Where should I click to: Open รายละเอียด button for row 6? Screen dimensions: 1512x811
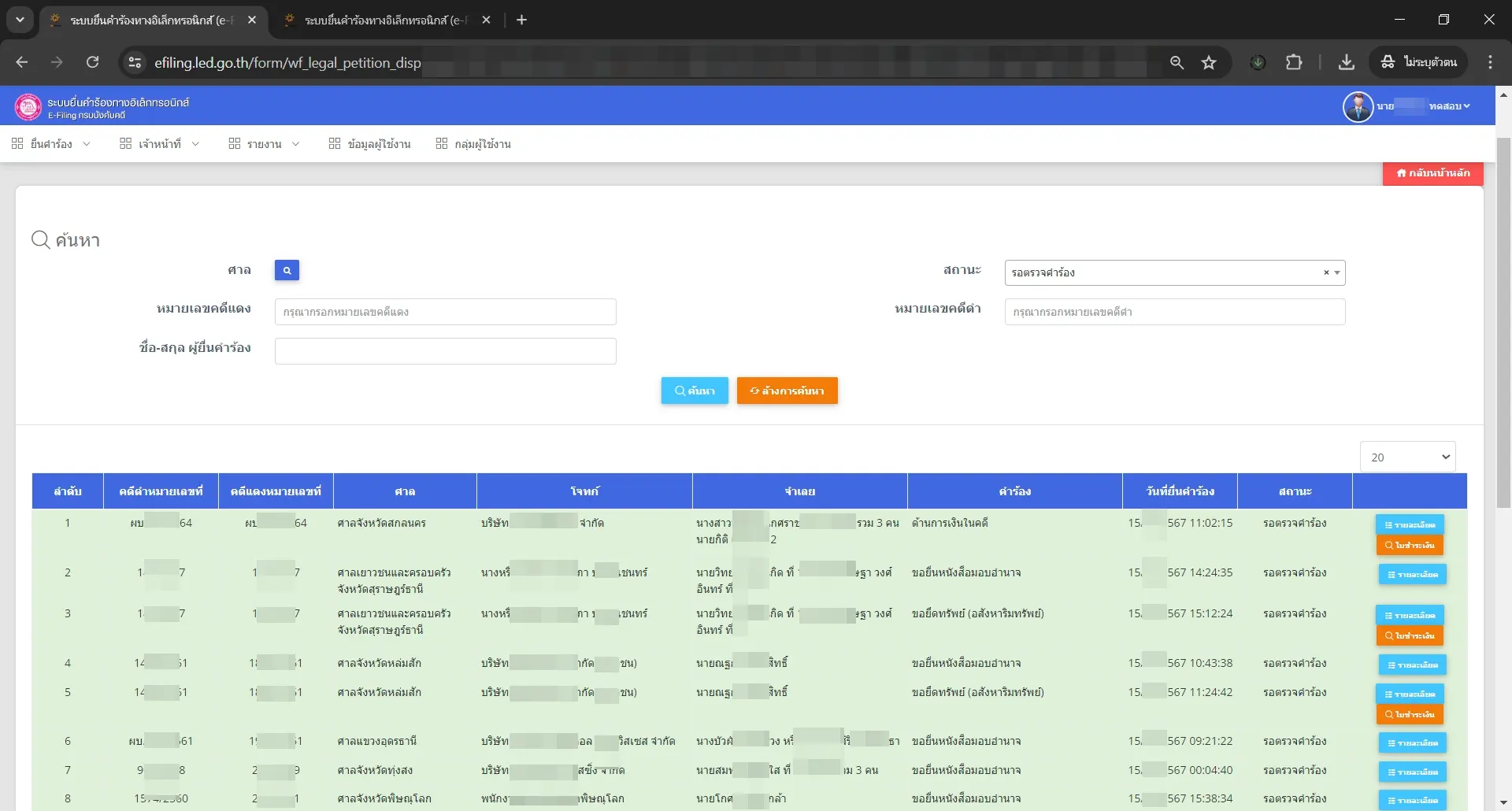pyautogui.click(x=1413, y=742)
